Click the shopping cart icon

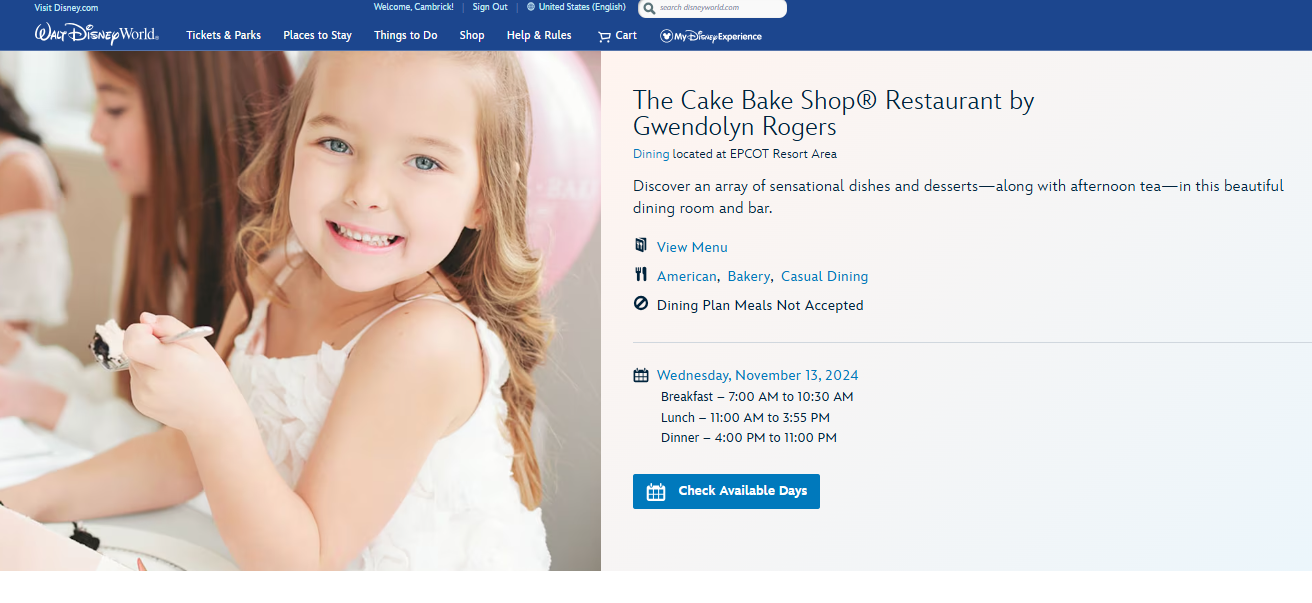pyautogui.click(x=604, y=36)
